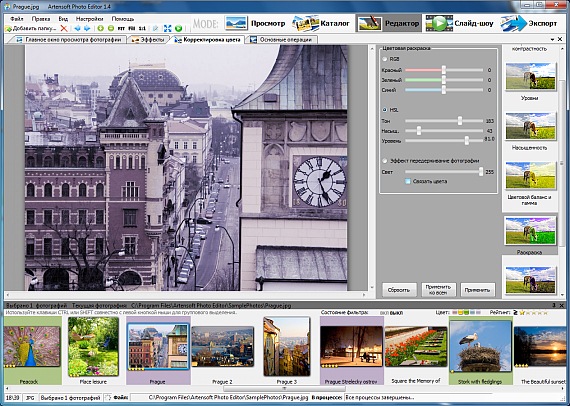Start the Слайд-шоу slideshow mode
This screenshot has width=570, height=406.
click(459, 23)
